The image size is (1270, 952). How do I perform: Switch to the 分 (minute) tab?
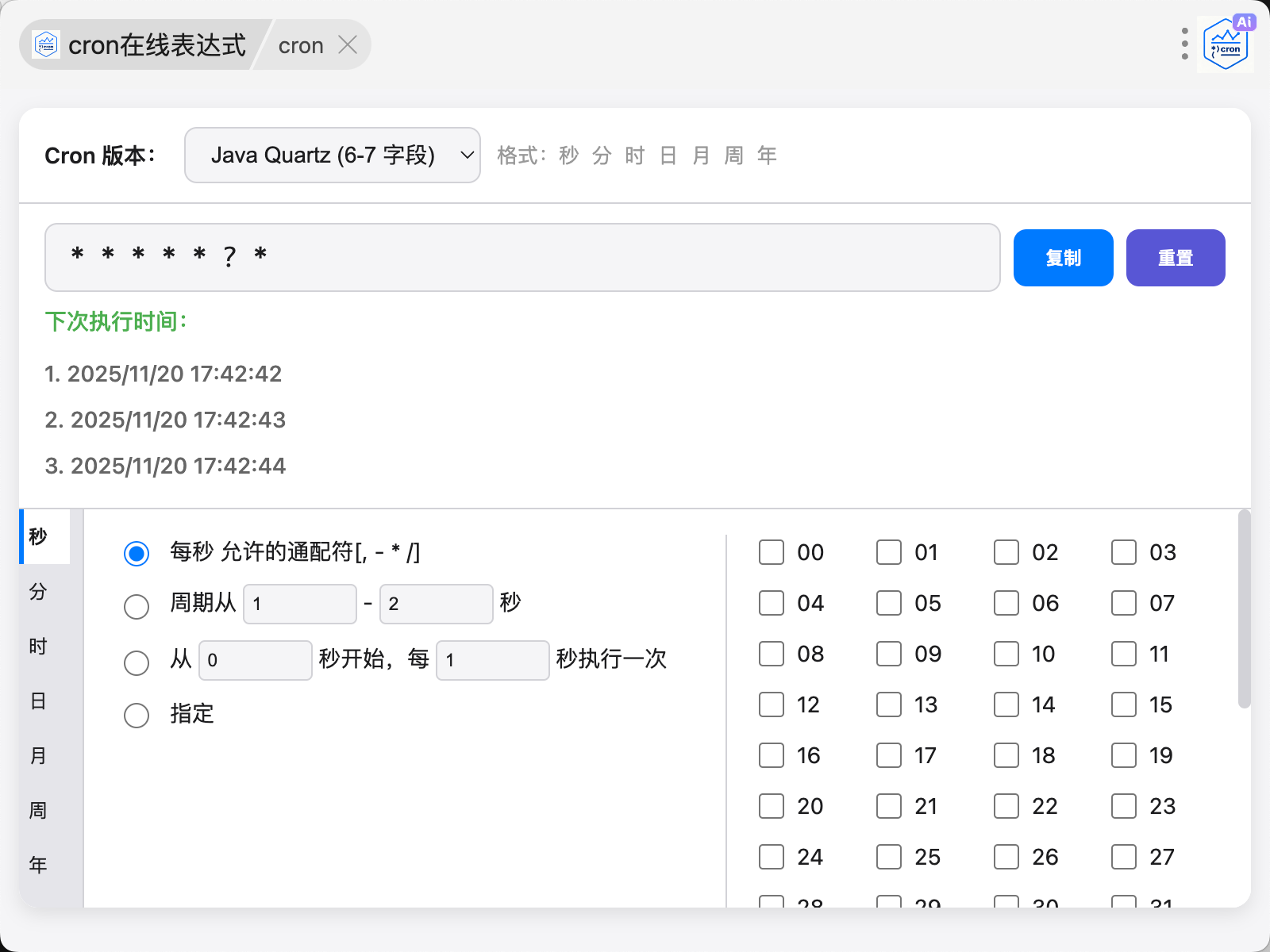[38, 592]
